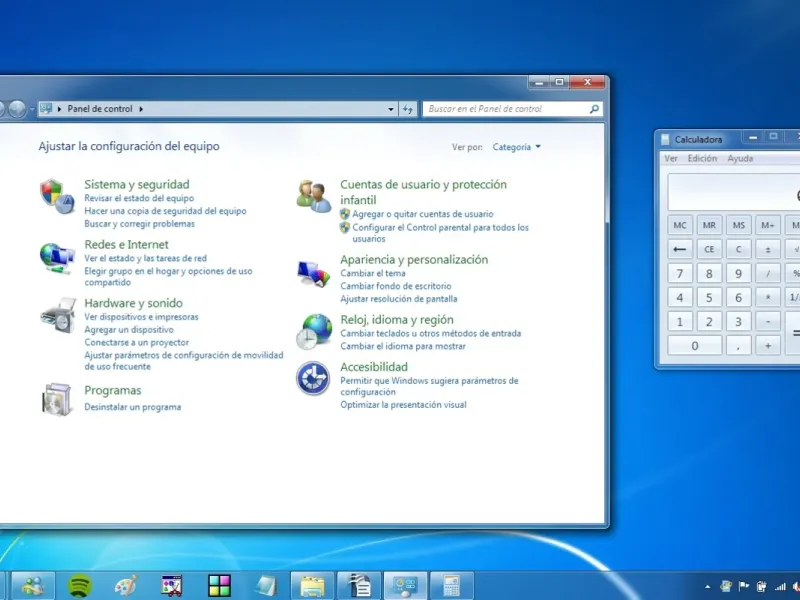
Task: Click the backspace arrow button in Calculadora
Action: [680, 249]
